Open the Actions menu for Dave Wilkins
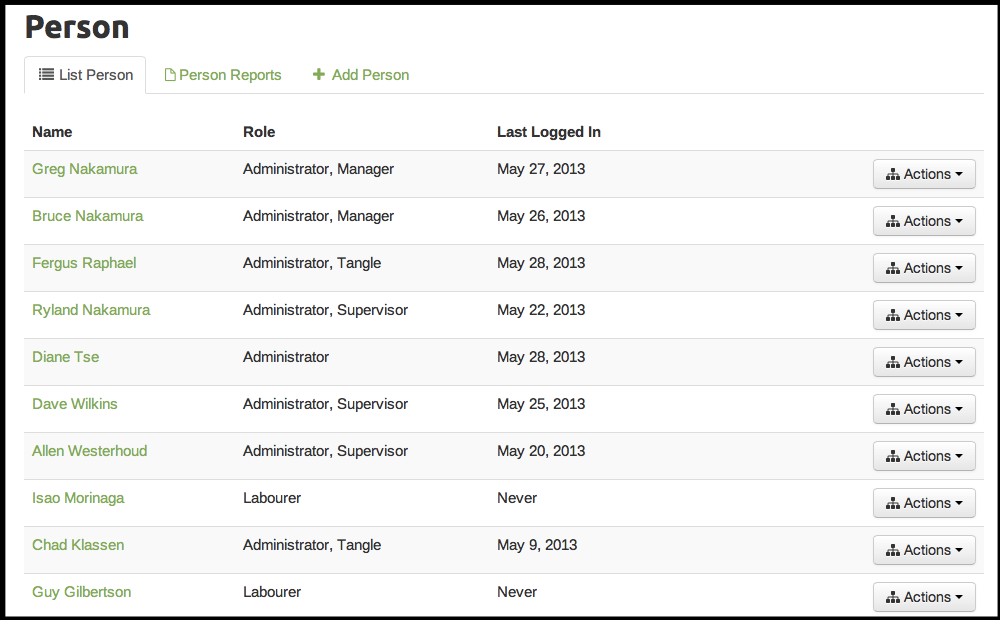1000x620 pixels. coord(924,409)
